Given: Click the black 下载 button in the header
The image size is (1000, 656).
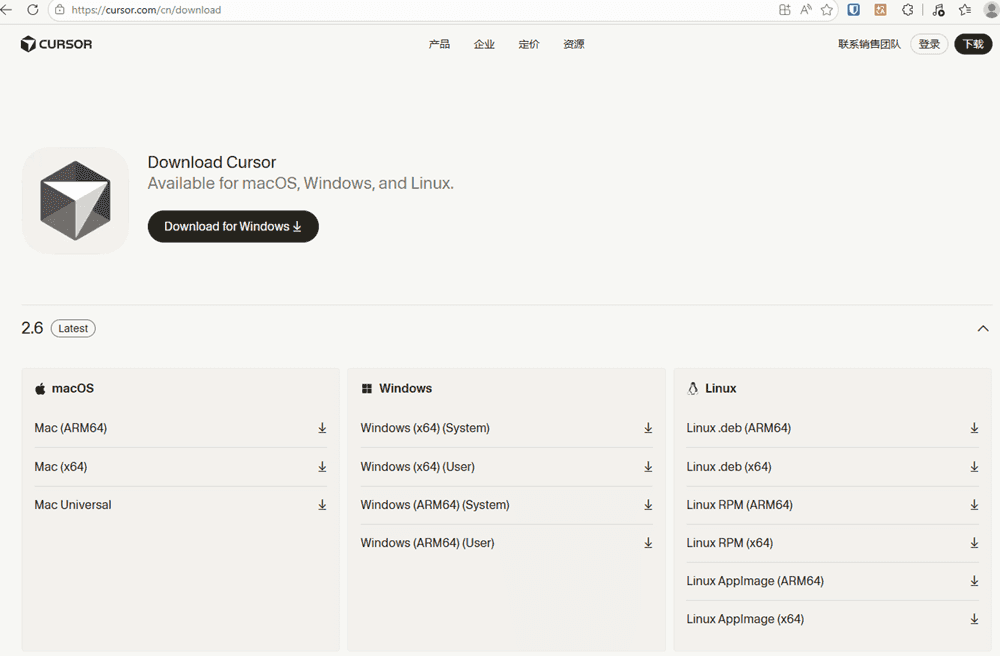Looking at the screenshot, I should point(972,44).
